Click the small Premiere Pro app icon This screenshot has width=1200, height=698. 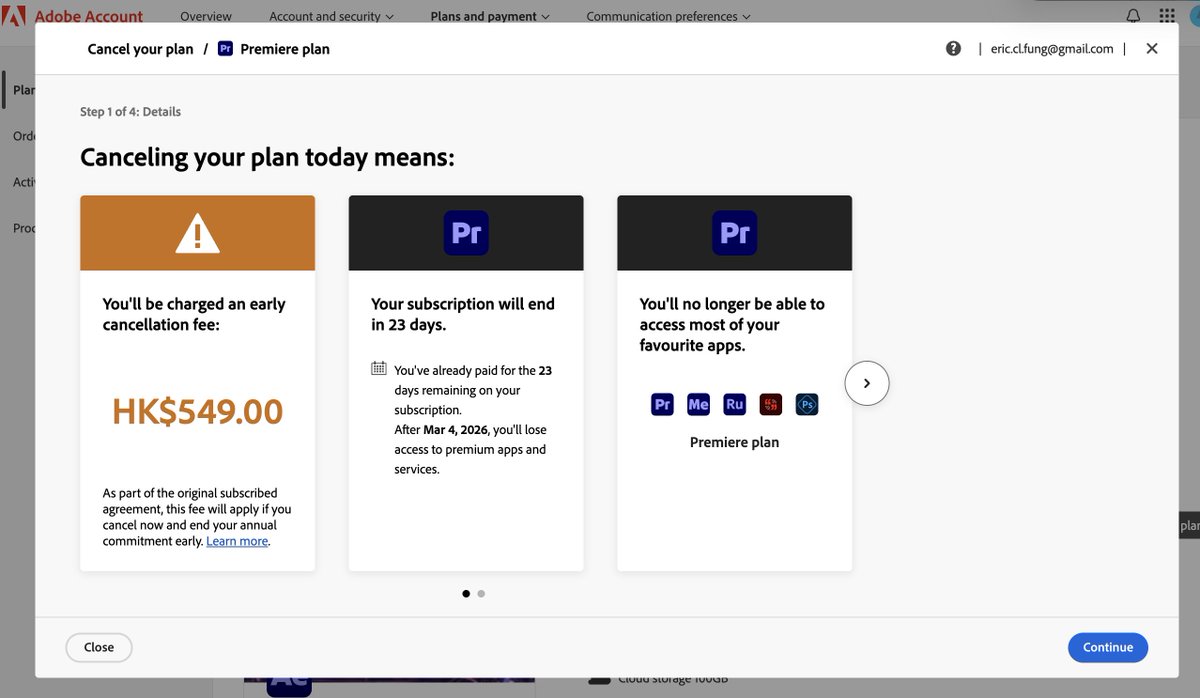tap(662, 404)
